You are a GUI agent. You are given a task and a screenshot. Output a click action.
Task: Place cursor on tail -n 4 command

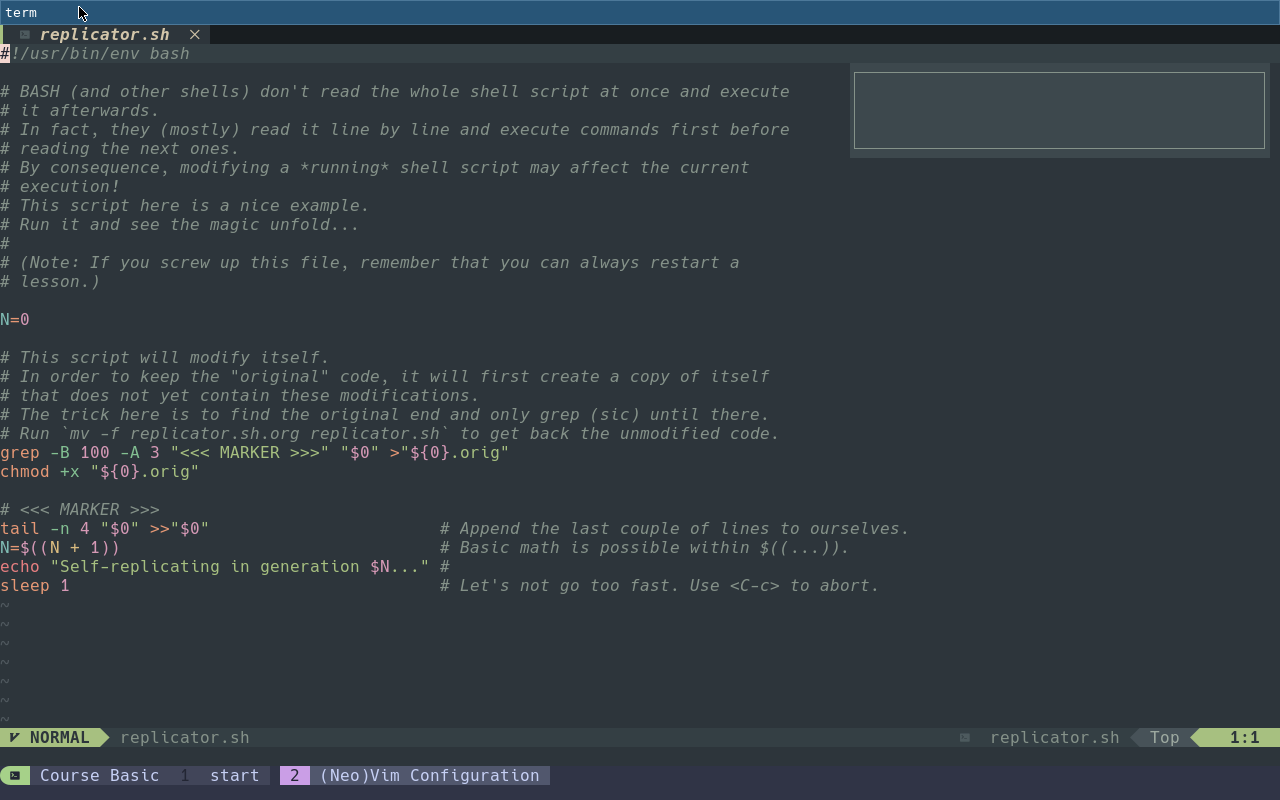105,528
